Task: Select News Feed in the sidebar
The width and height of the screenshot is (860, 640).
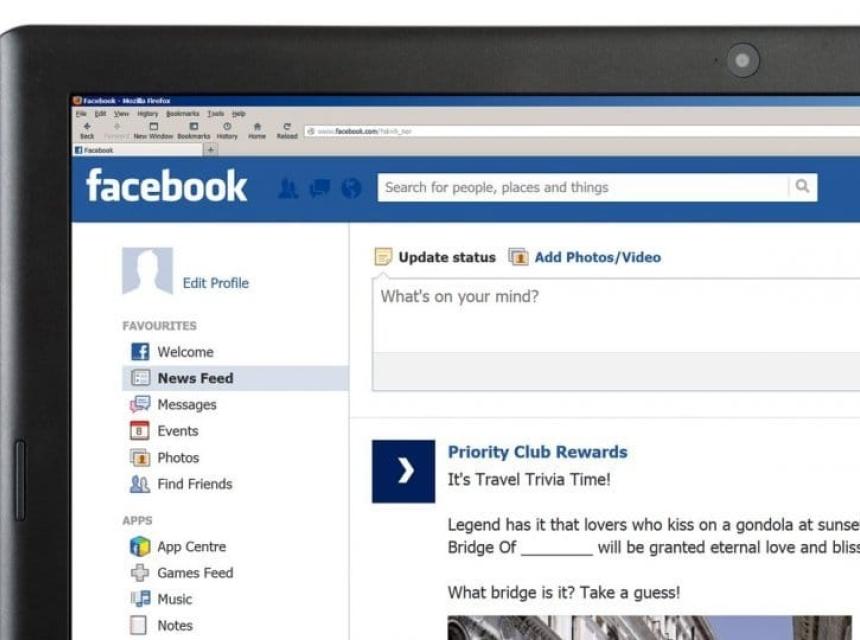Action: click(x=194, y=378)
